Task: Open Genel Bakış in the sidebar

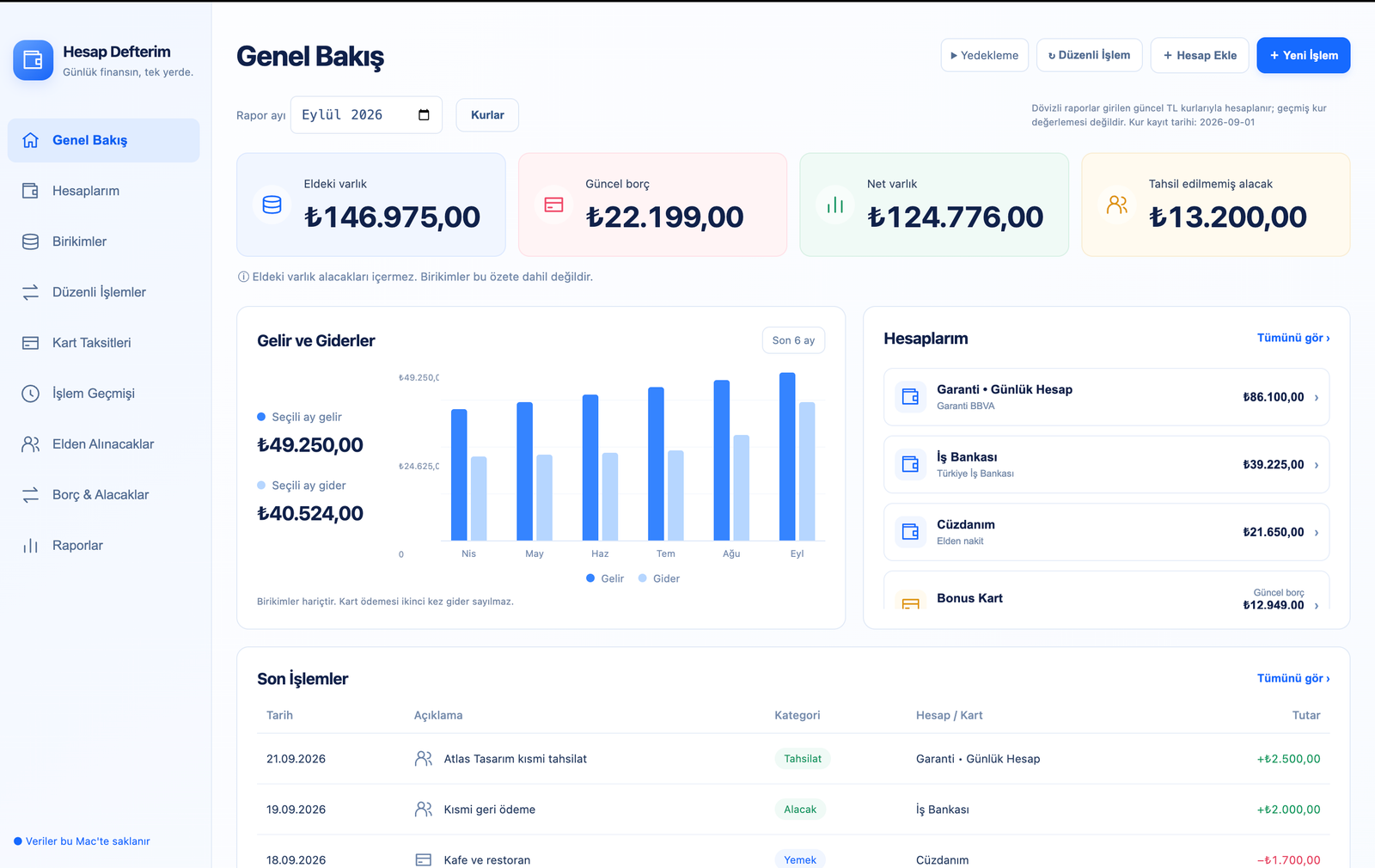Action: tap(104, 140)
